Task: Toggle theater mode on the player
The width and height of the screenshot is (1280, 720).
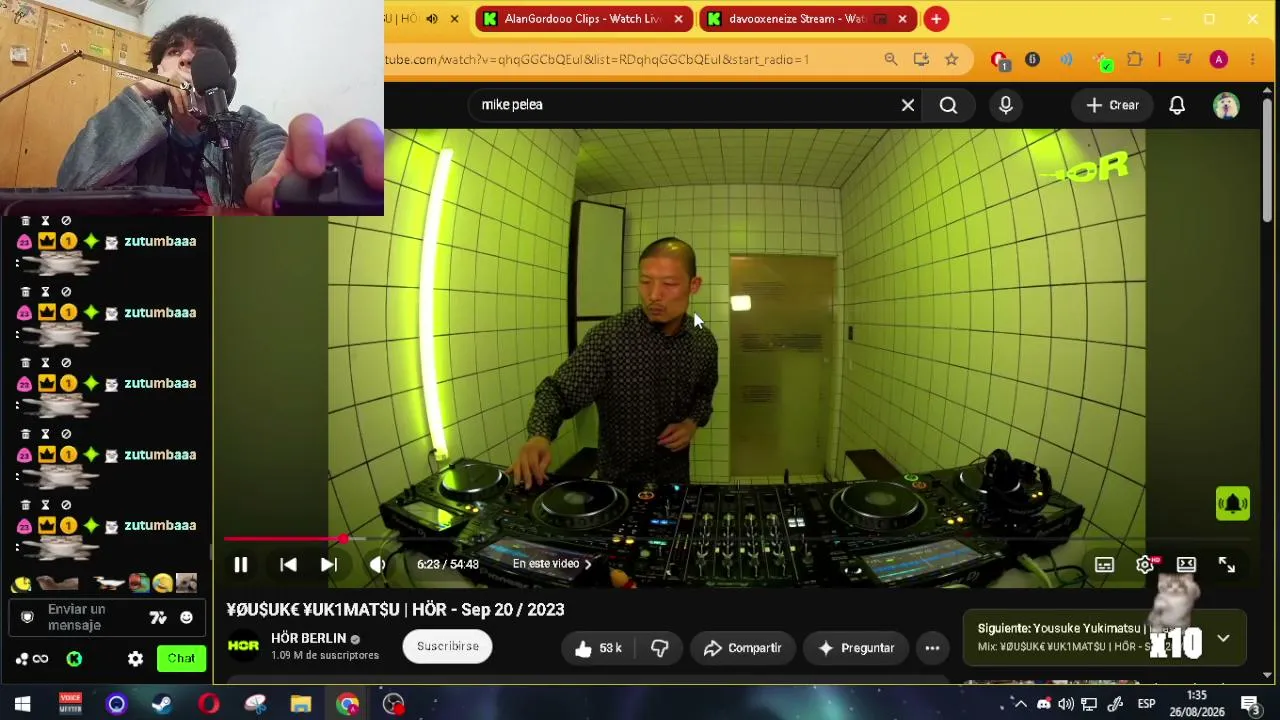Action: click(x=1186, y=565)
